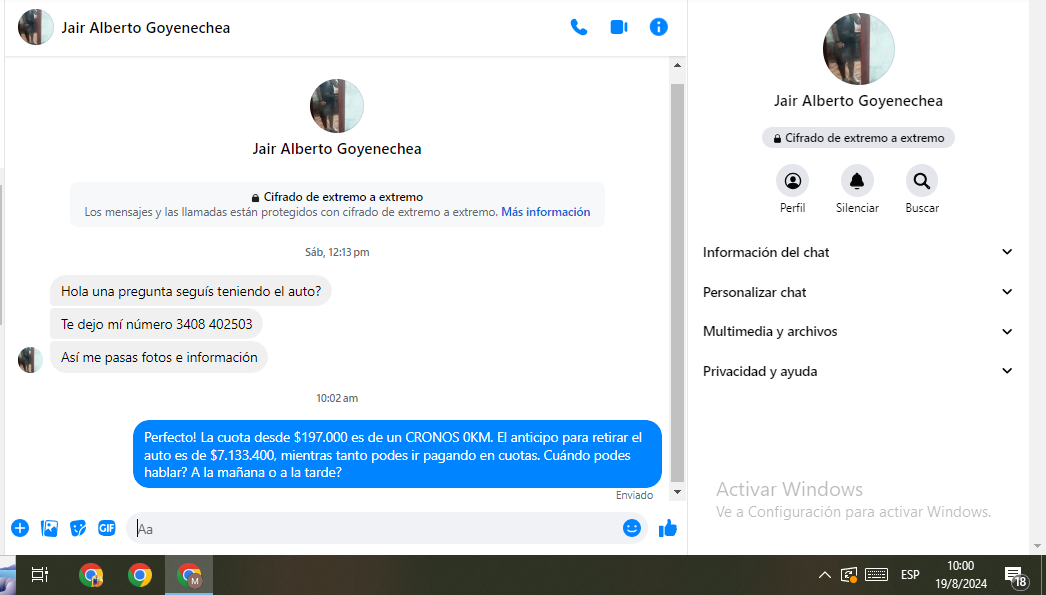Toggle the conversation information panel
Image resolution: width=1046 pixels, height=595 pixels.
[658, 27]
